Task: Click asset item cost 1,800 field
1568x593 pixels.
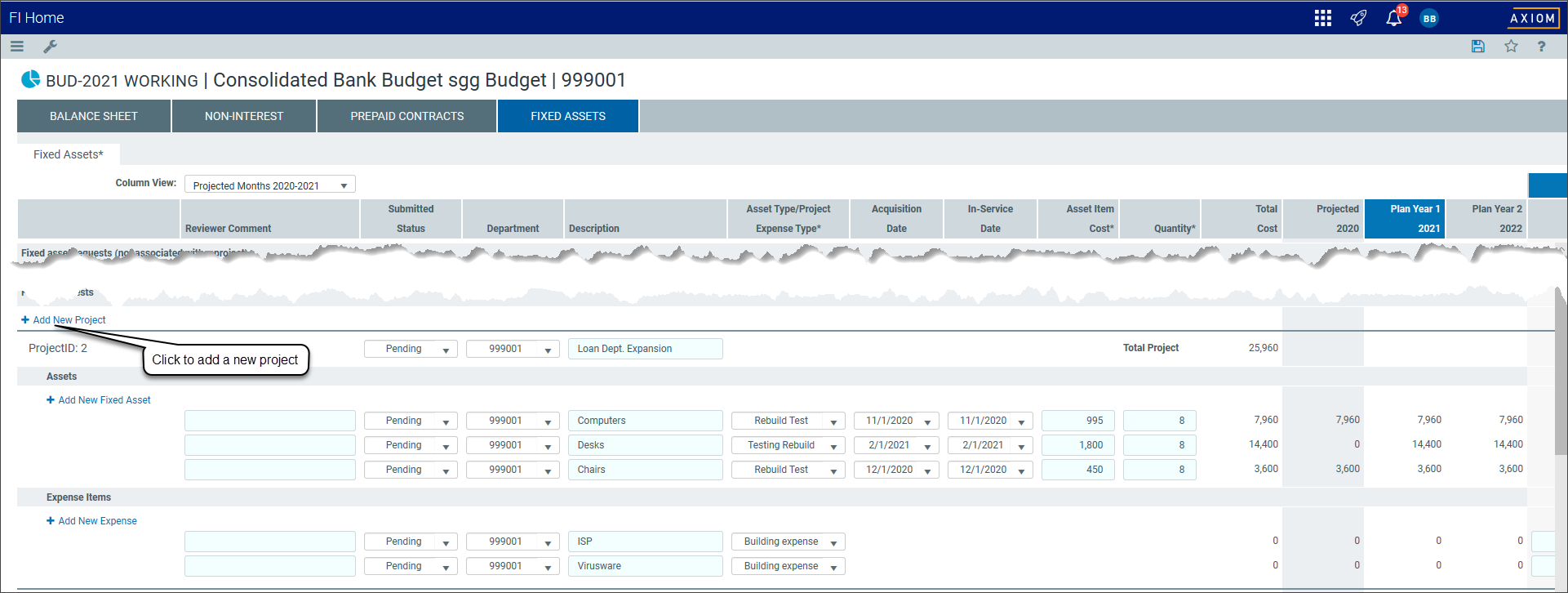Action: pyautogui.click(x=1078, y=445)
